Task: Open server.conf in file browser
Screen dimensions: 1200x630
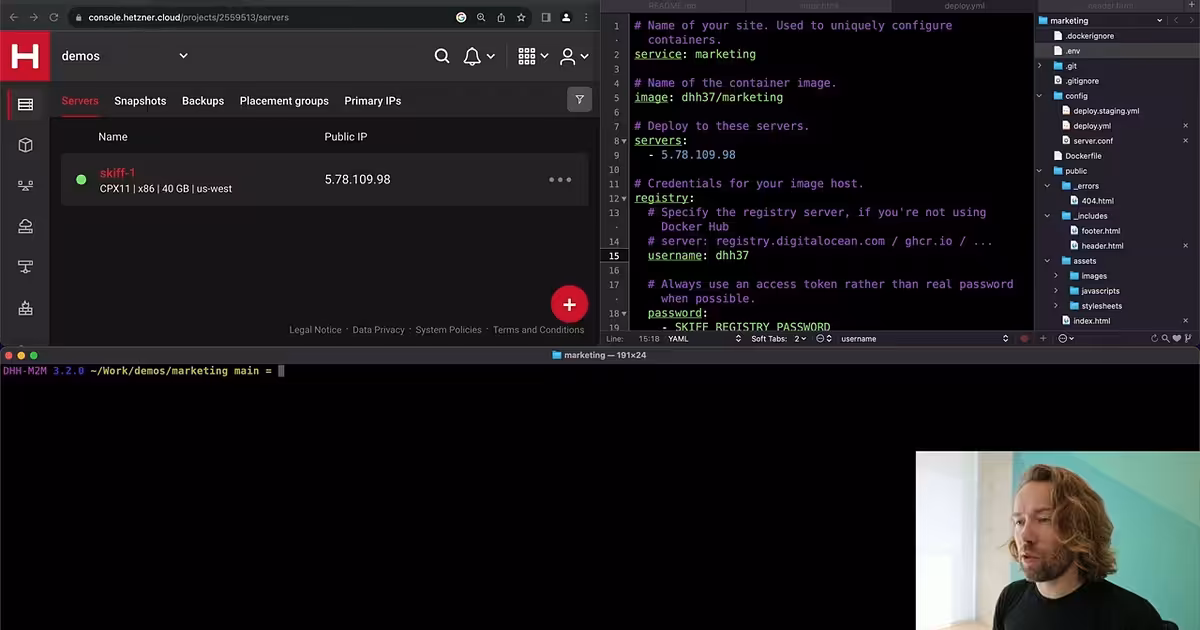Action: pyautogui.click(x=1093, y=141)
